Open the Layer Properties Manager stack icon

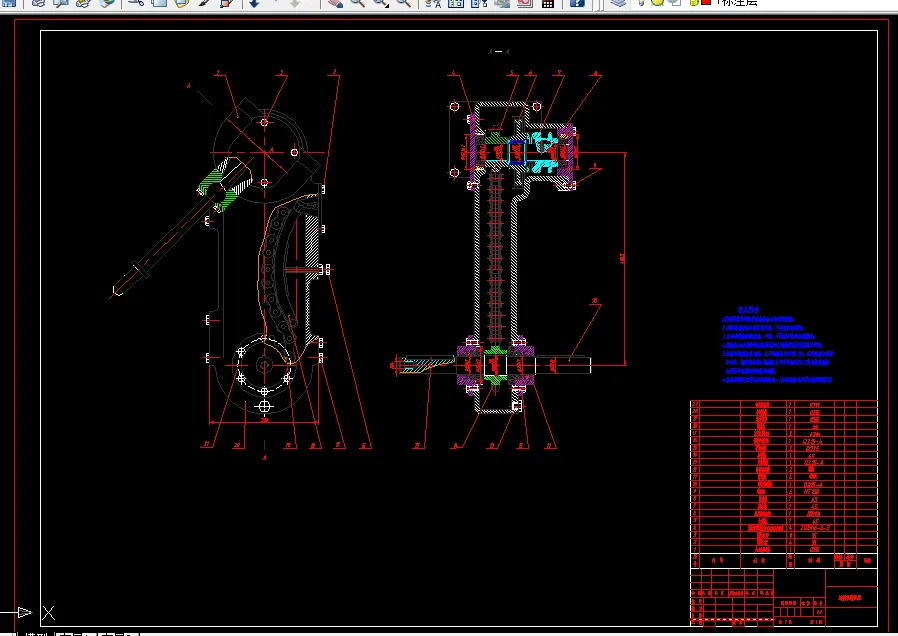pos(617,3)
